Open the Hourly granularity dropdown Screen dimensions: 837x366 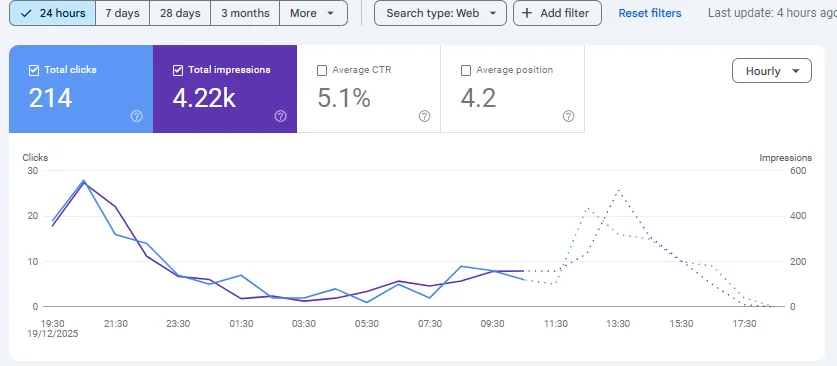tap(772, 71)
